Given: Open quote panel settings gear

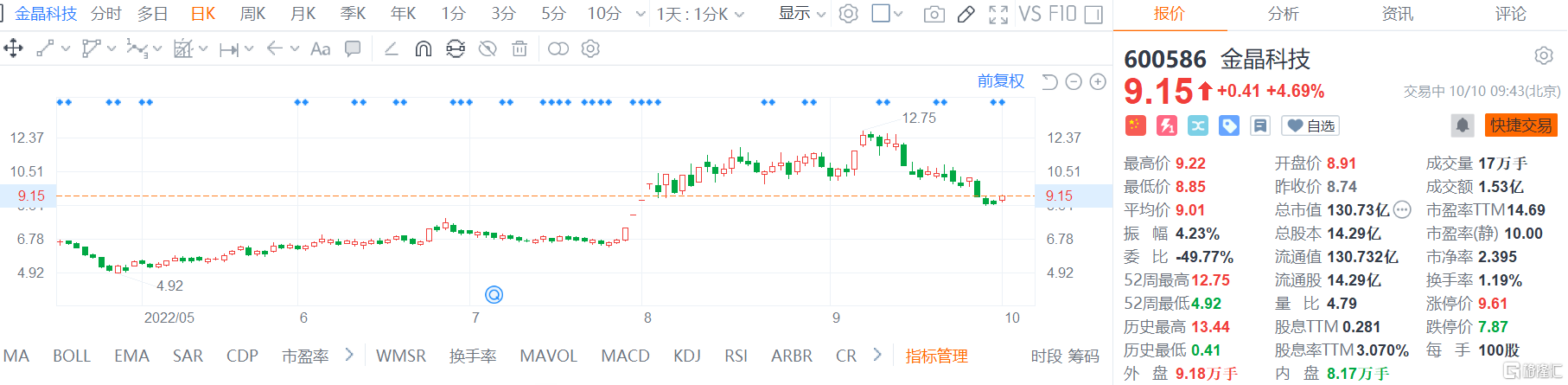Looking at the screenshot, I should click(1544, 56).
